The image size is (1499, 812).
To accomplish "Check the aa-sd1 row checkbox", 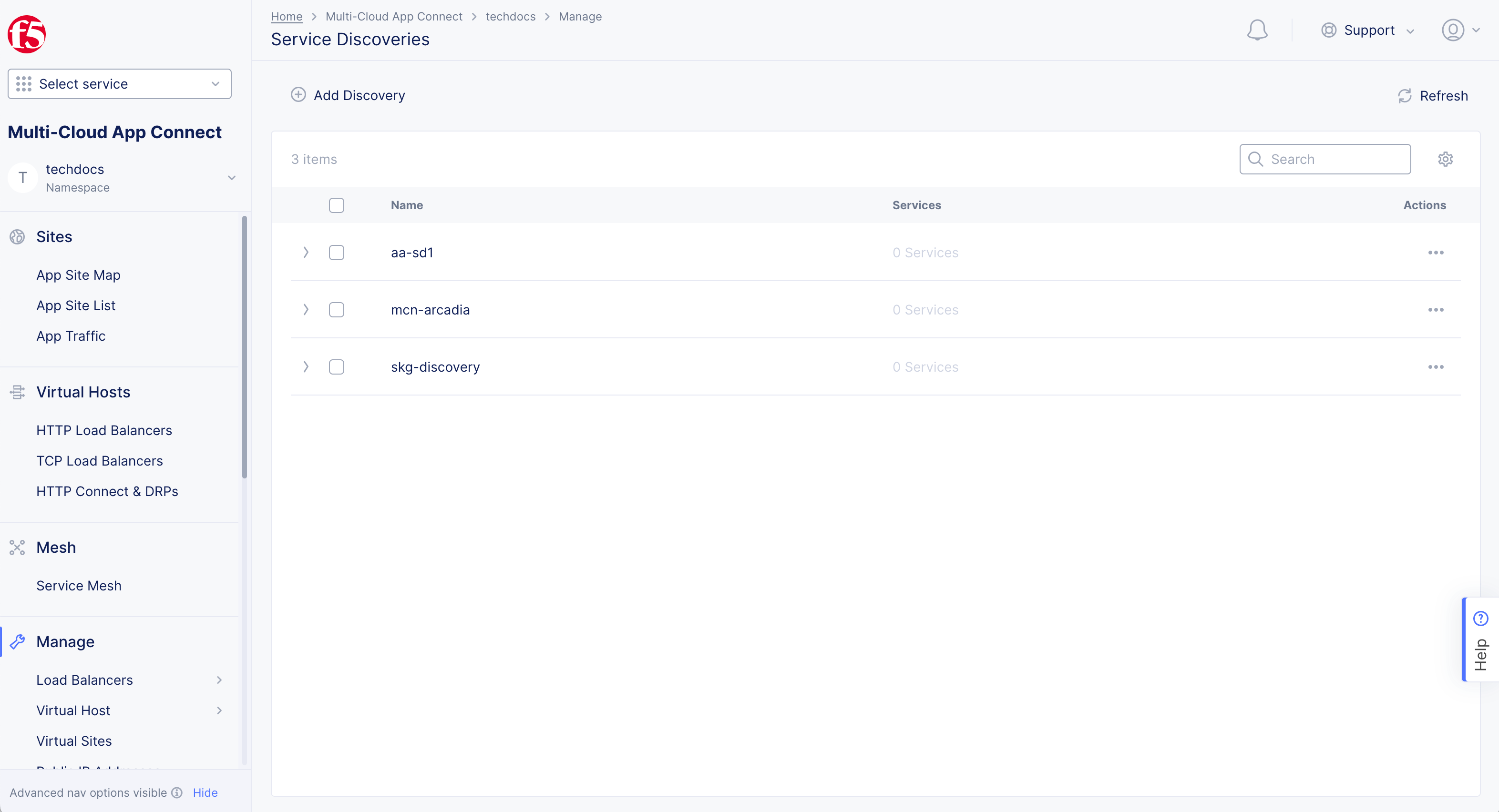I will [x=336, y=253].
